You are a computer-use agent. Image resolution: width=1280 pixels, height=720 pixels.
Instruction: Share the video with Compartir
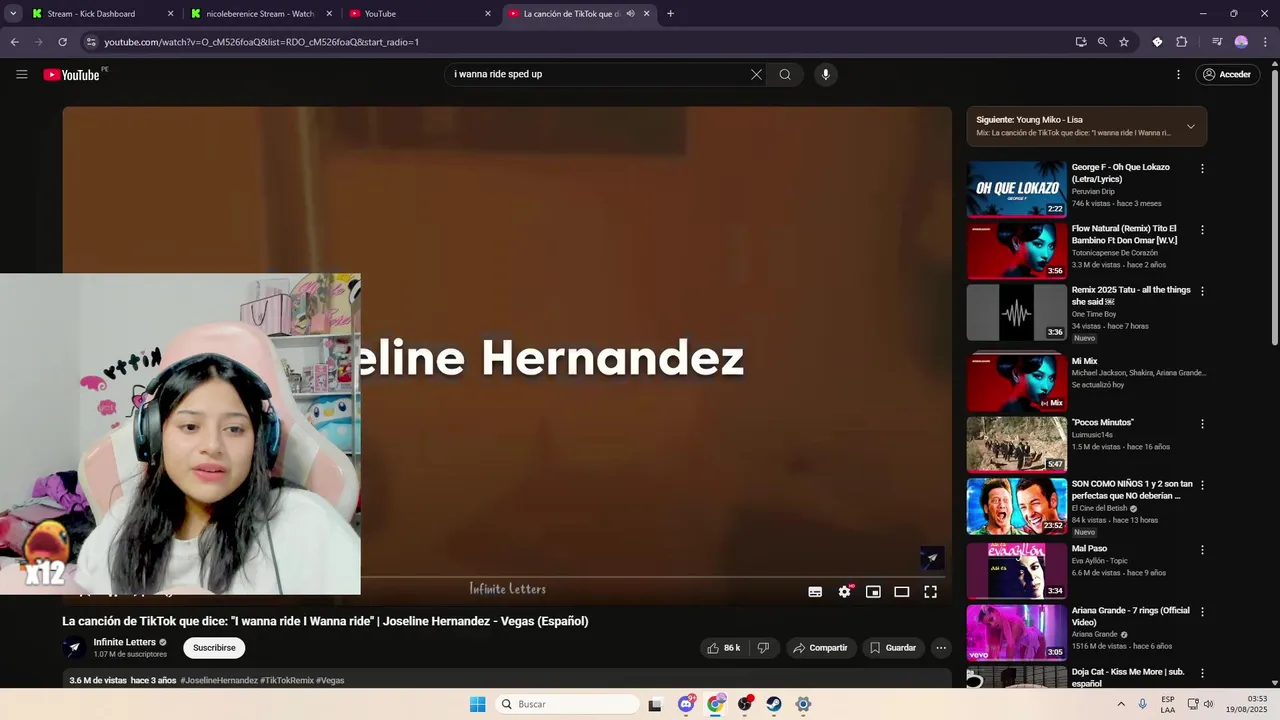pyautogui.click(x=820, y=648)
